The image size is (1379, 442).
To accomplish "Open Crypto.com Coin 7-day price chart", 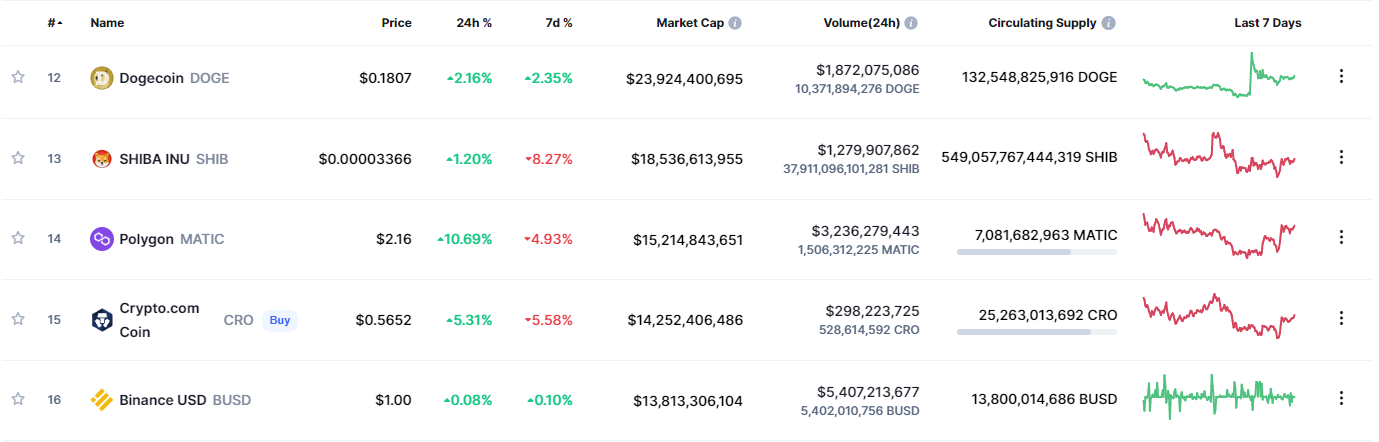I will pyautogui.click(x=1219, y=316).
